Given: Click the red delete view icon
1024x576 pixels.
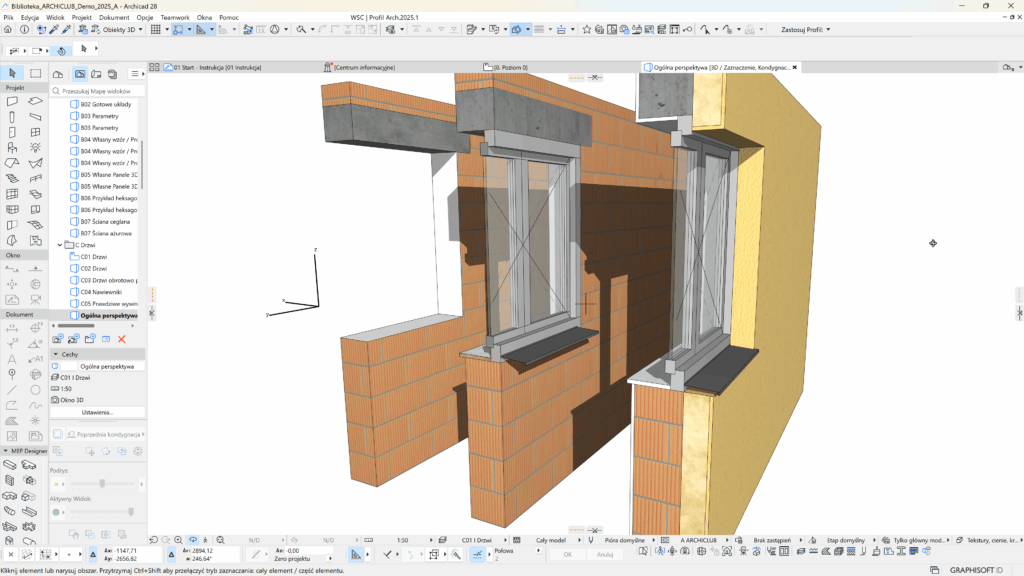Looking at the screenshot, I should (x=122, y=339).
